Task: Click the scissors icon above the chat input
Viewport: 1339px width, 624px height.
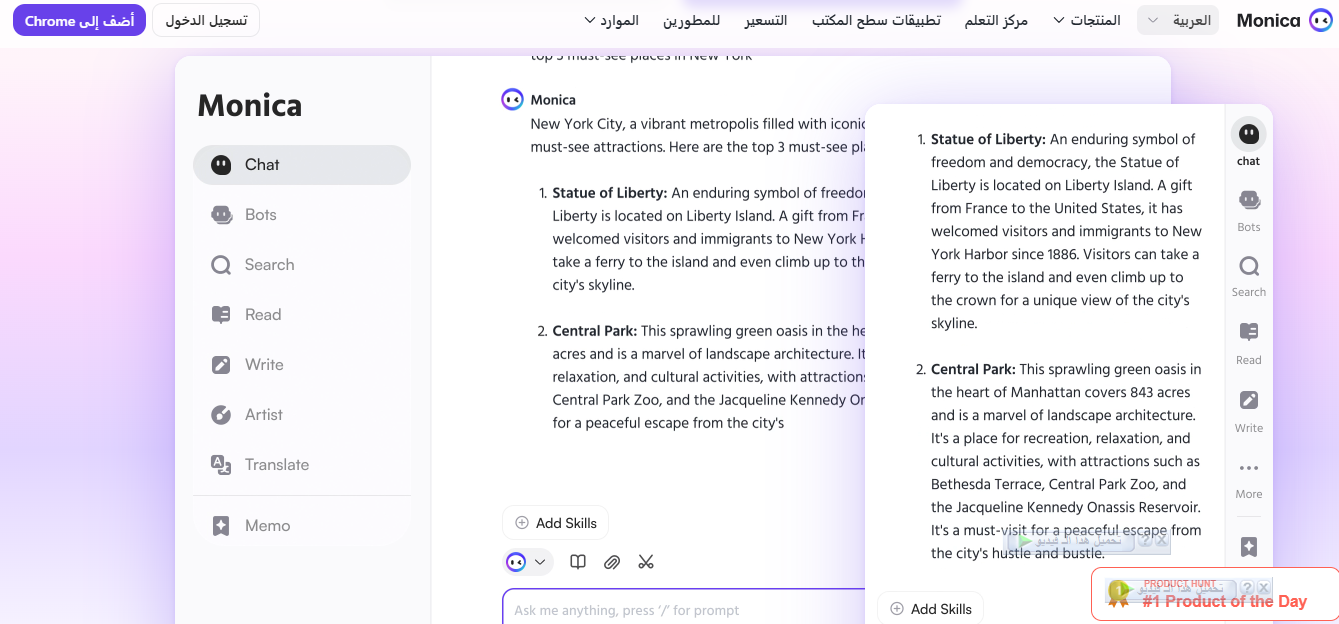Action: pyautogui.click(x=646, y=562)
